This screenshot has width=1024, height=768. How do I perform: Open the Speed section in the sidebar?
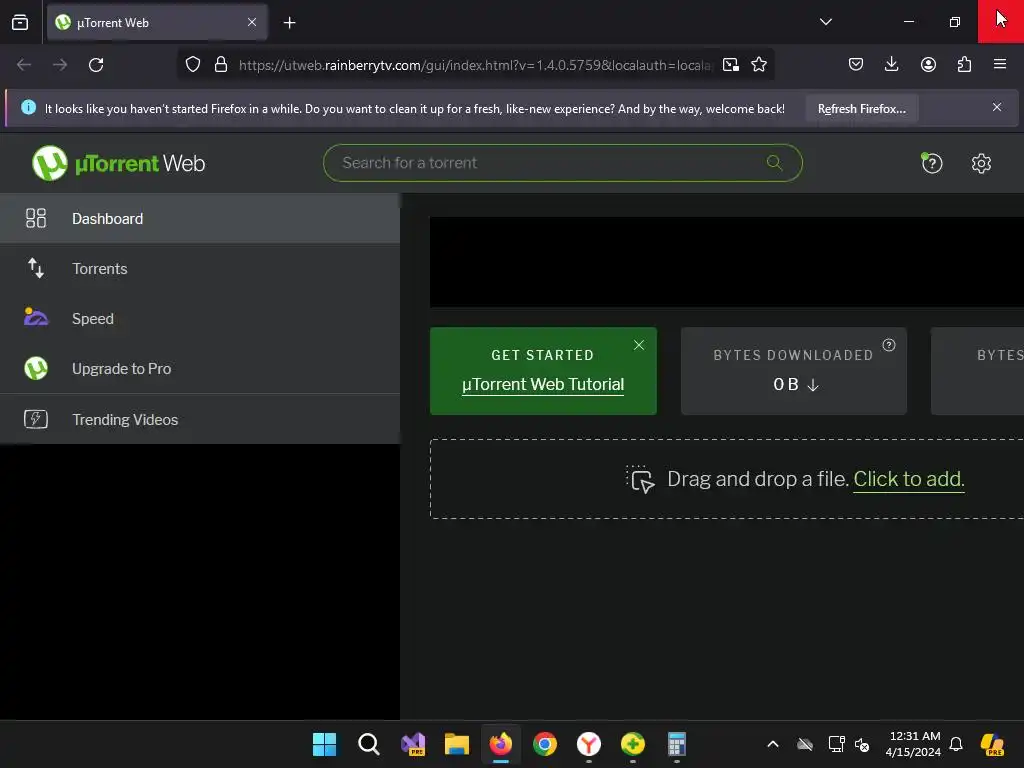tap(200, 319)
